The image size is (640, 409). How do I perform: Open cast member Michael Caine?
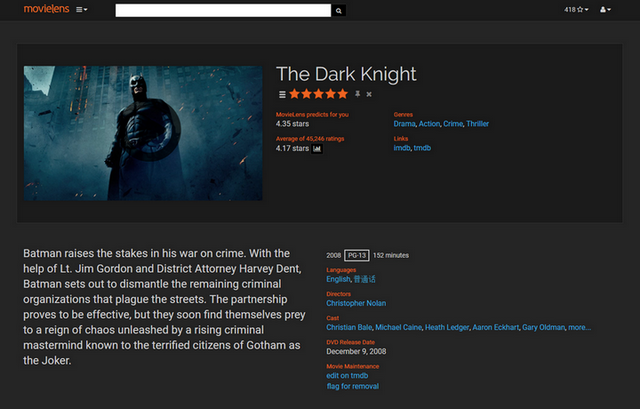coord(398,327)
